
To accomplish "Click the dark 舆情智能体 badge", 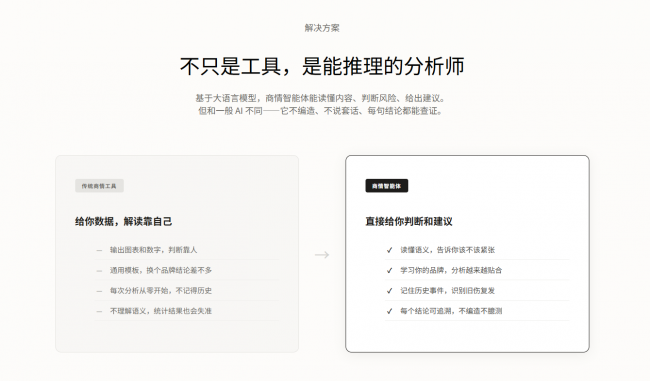I will [387, 186].
